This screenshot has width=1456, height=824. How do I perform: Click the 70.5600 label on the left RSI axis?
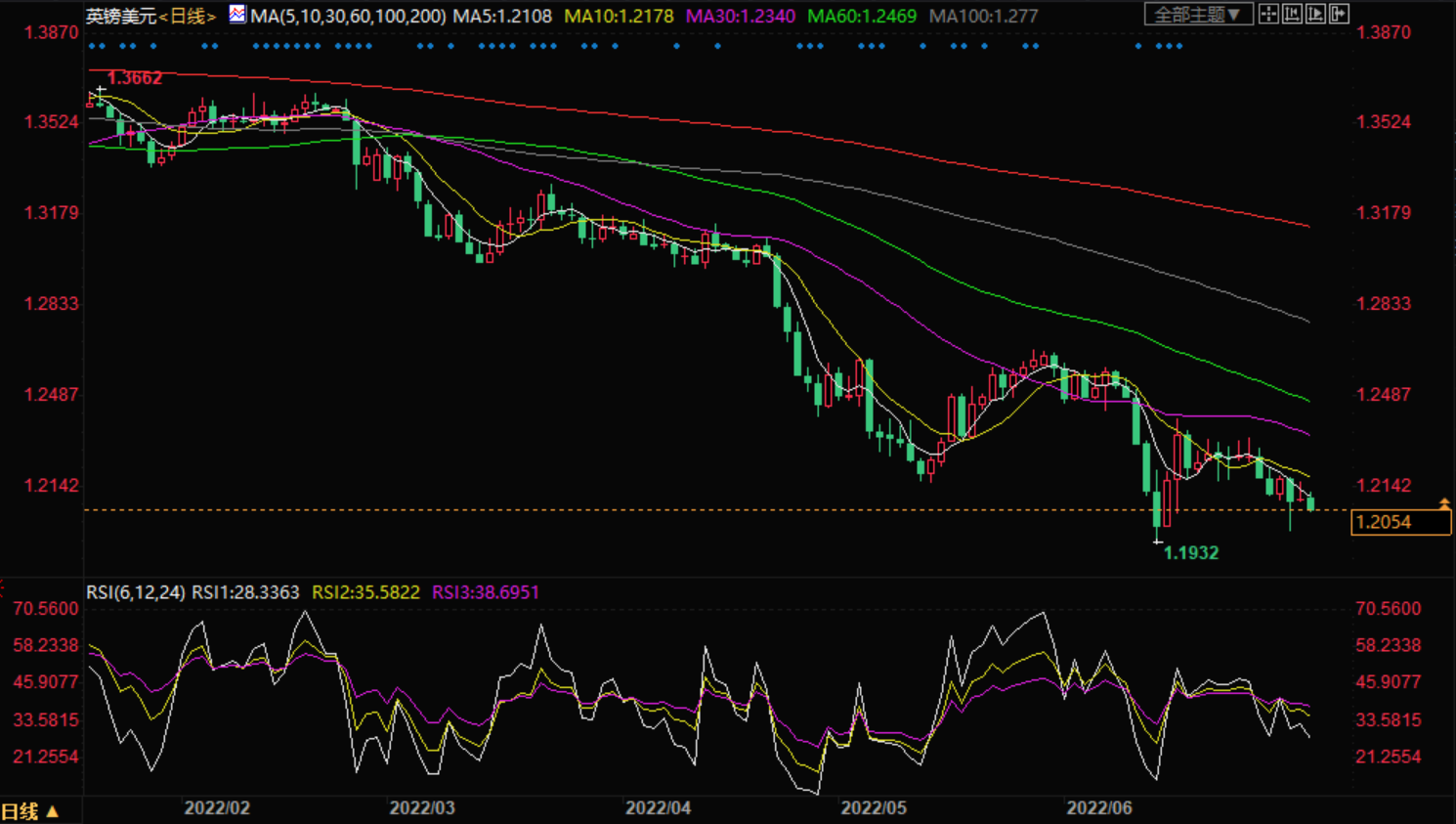(46, 609)
